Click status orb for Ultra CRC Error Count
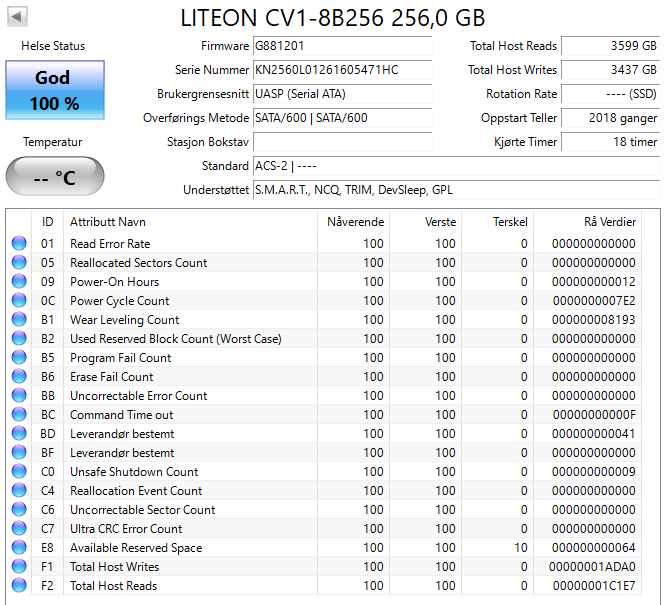 pyautogui.click(x=19, y=529)
